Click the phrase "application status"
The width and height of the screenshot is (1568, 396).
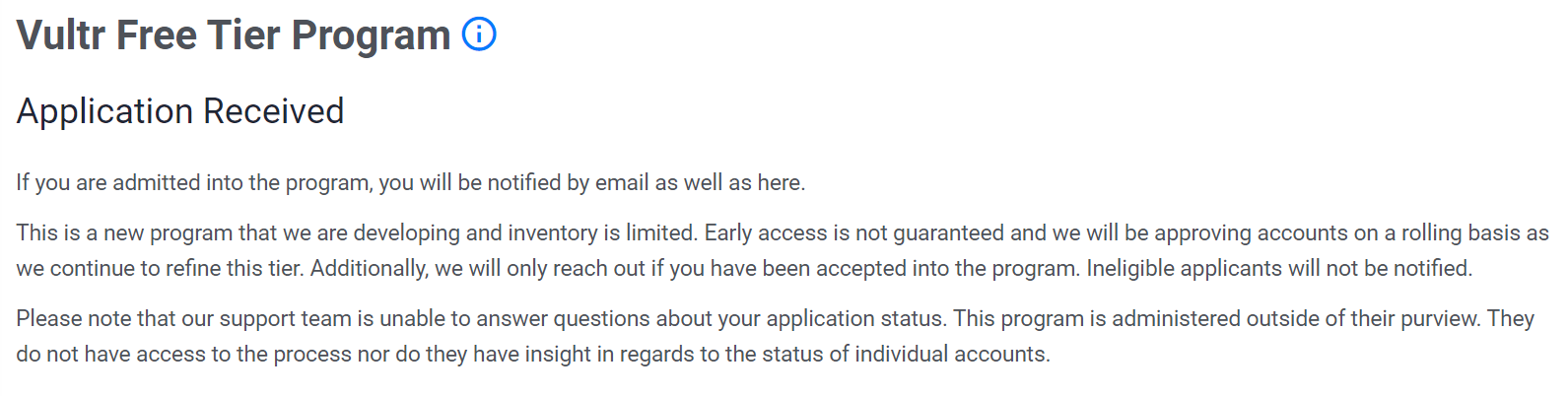[x=853, y=319]
